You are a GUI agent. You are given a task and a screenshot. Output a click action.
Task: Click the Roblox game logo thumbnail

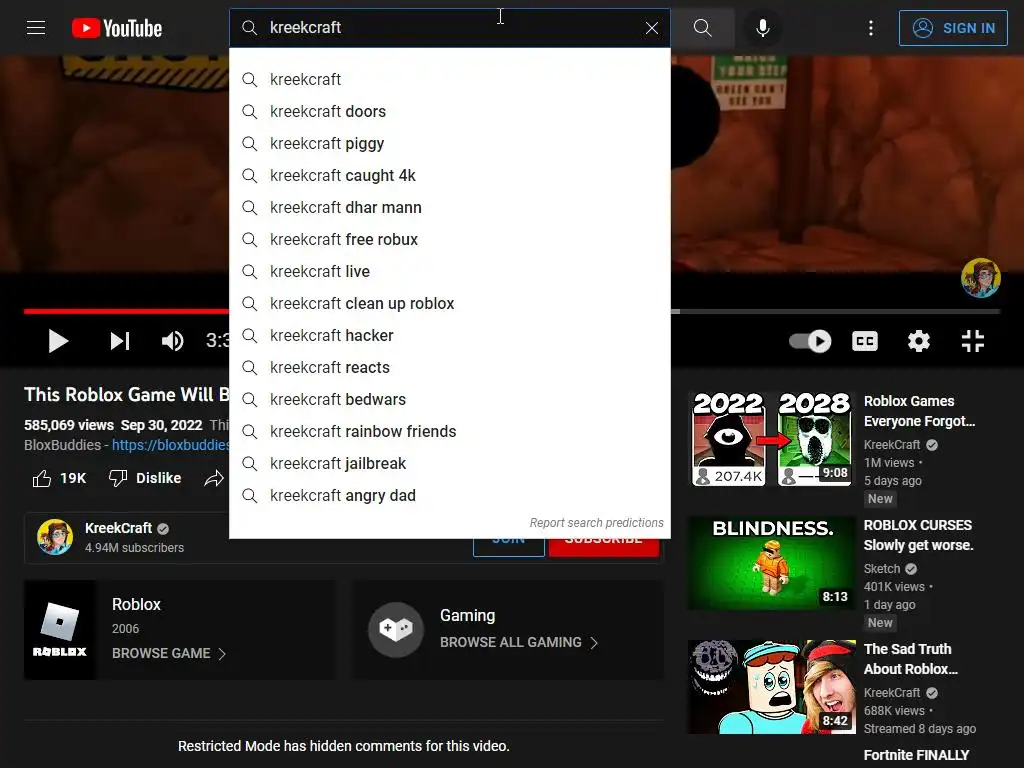pyautogui.click(x=59, y=630)
